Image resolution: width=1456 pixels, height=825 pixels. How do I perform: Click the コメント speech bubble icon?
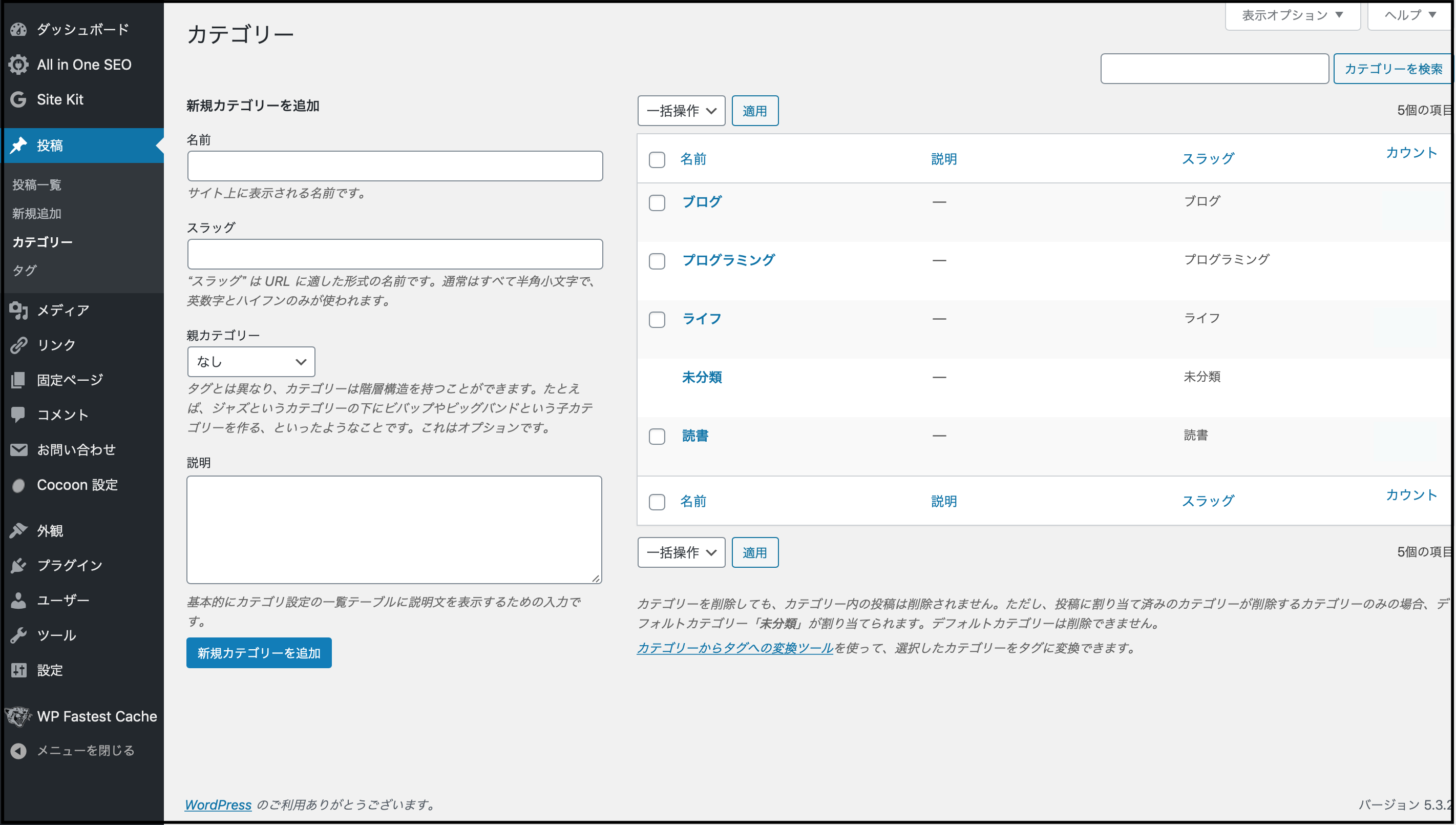pyautogui.click(x=18, y=415)
